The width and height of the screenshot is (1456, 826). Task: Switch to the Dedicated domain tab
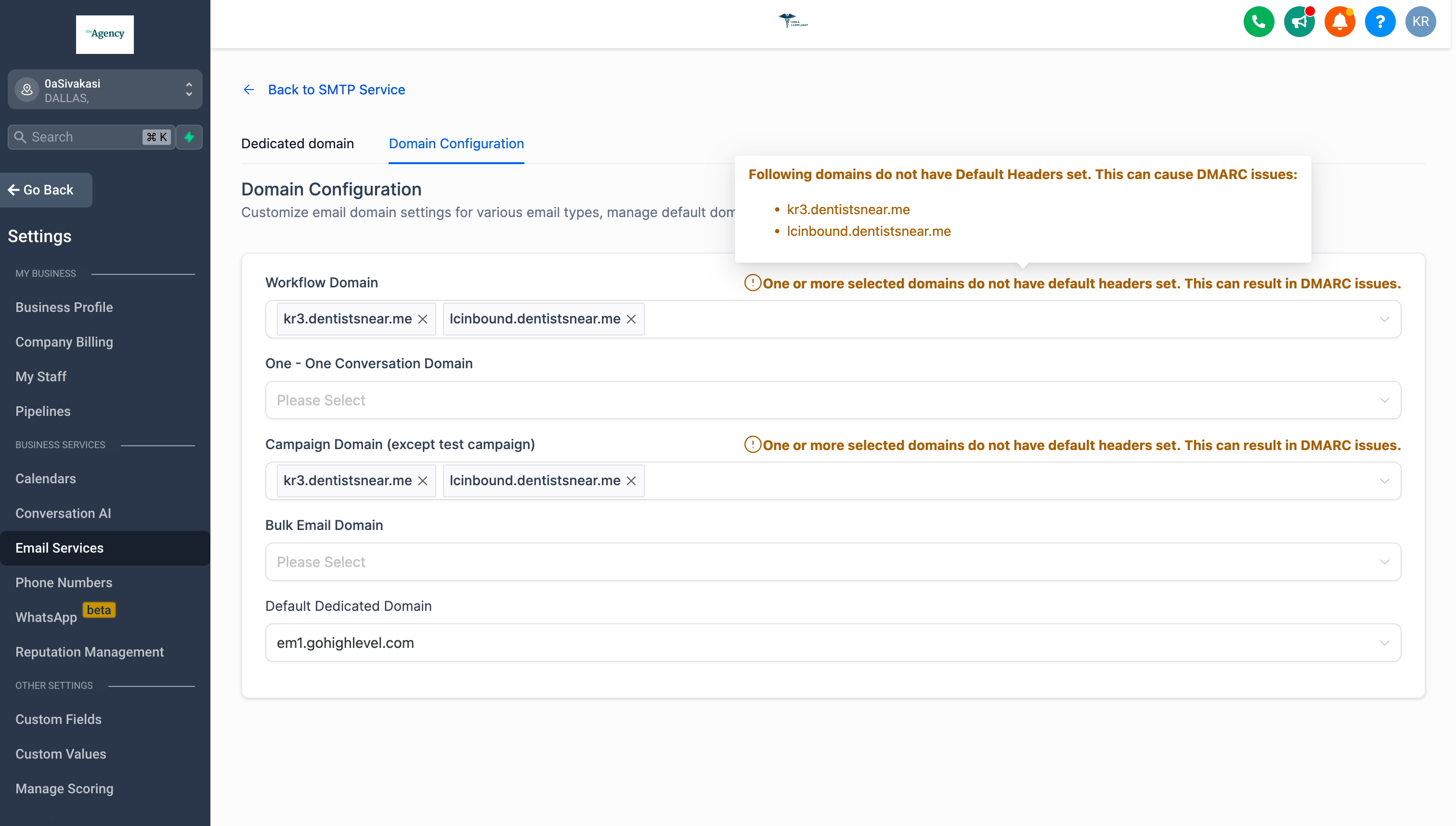click(x=298, y=143)
